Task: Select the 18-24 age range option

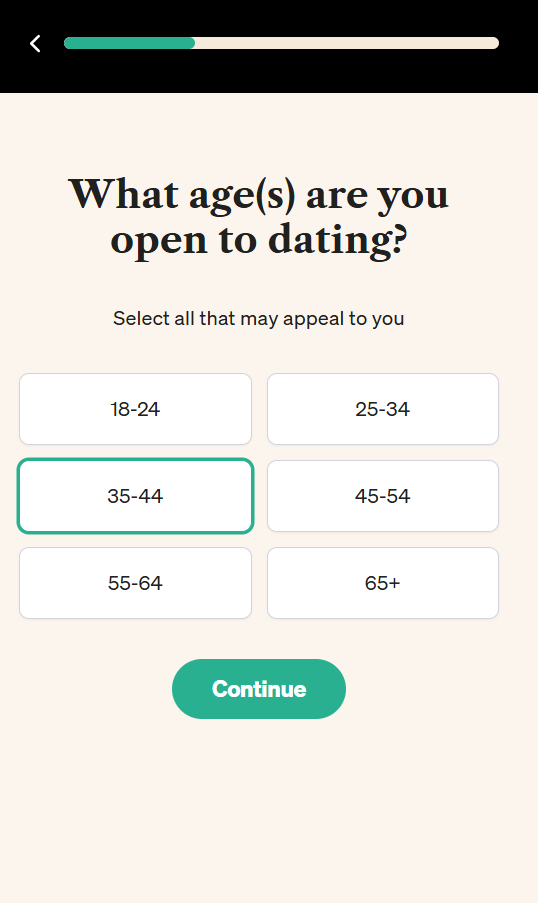Action: coord(135,409)
